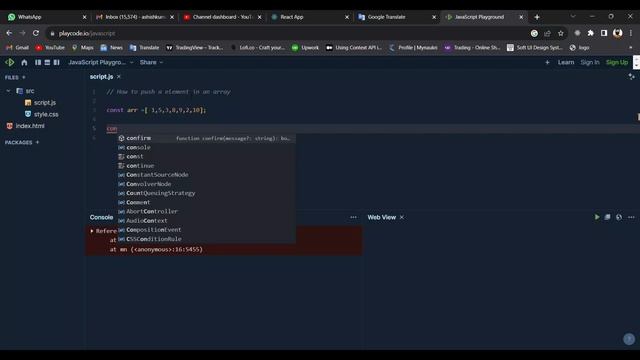640x360 pixels.
Task: Click the refresh icon in Web View toolbar
Action: point(619,217)
